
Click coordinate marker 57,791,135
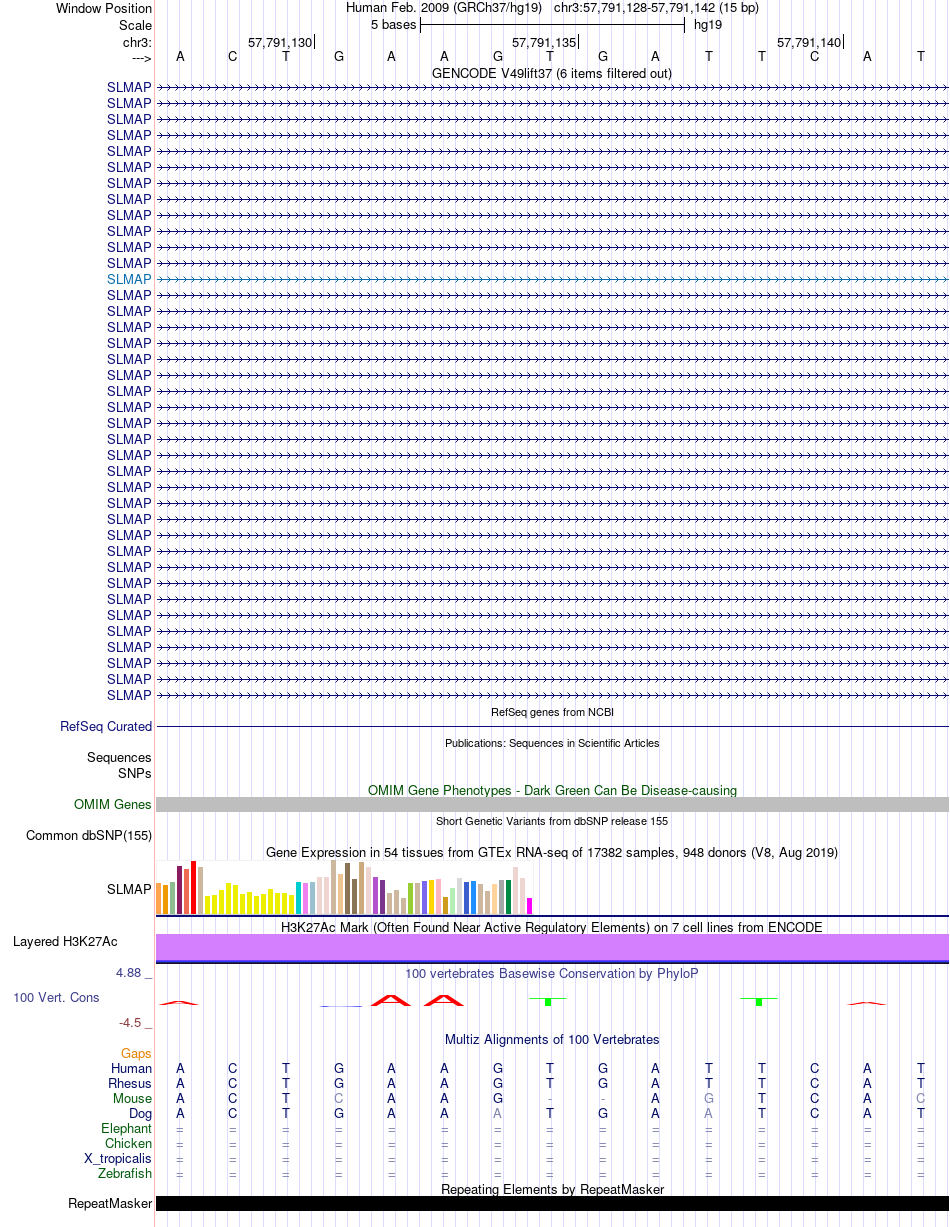click(544, 42)
